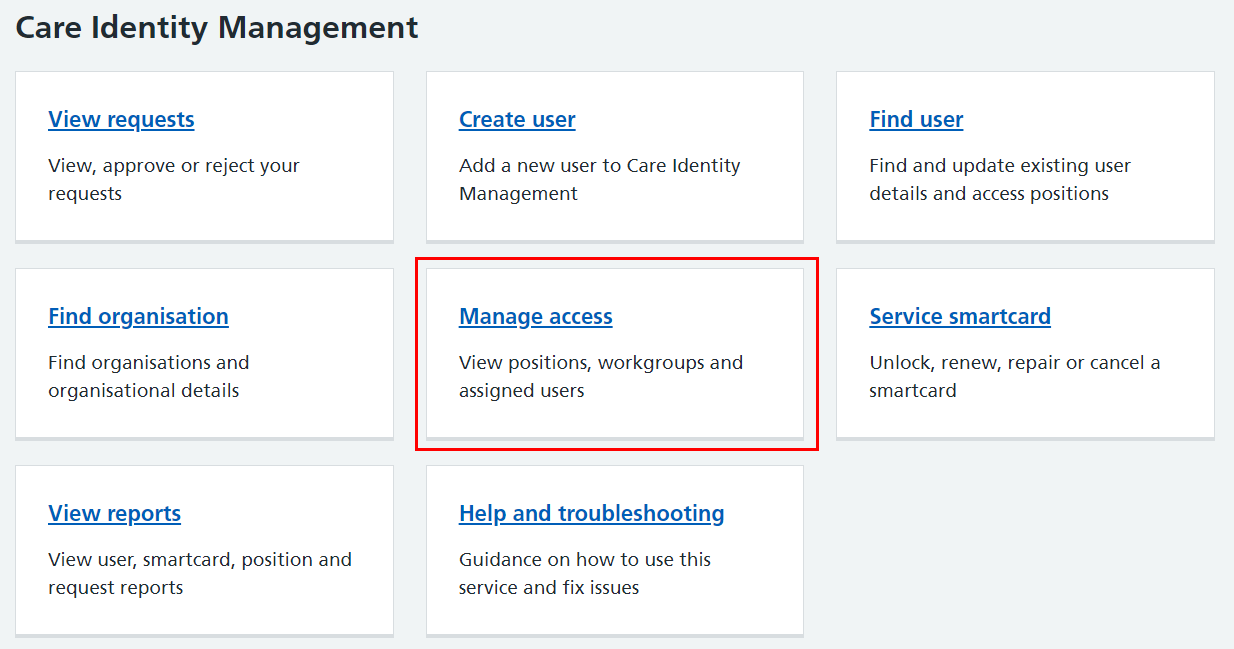Click text 'View user, smartcard, position and request reports'
Image resolution: width=1234 pixels, height=649 pixels.
pyautogui.click(x=200, y=574)
